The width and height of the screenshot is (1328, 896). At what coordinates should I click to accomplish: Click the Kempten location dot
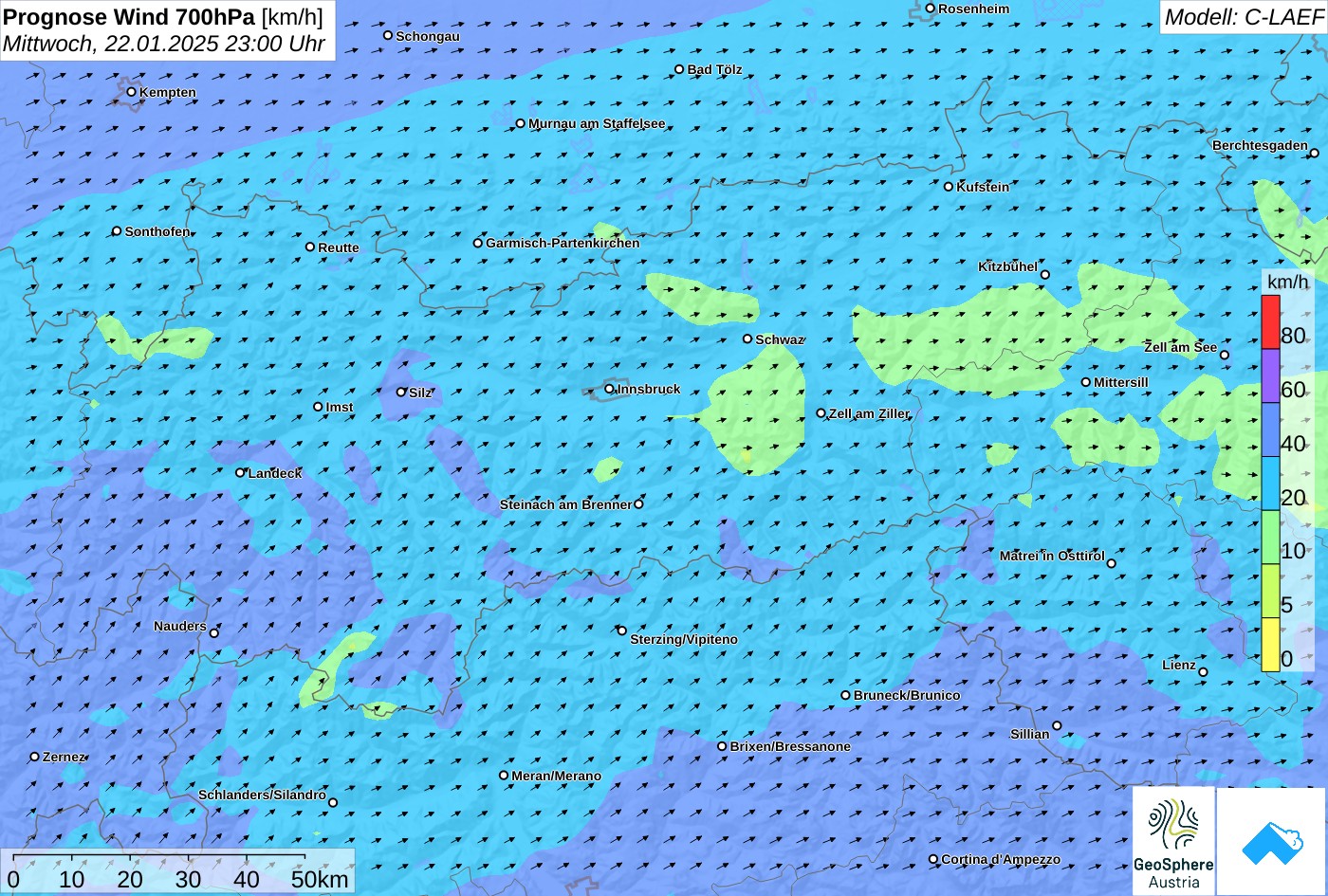point(132,92)
